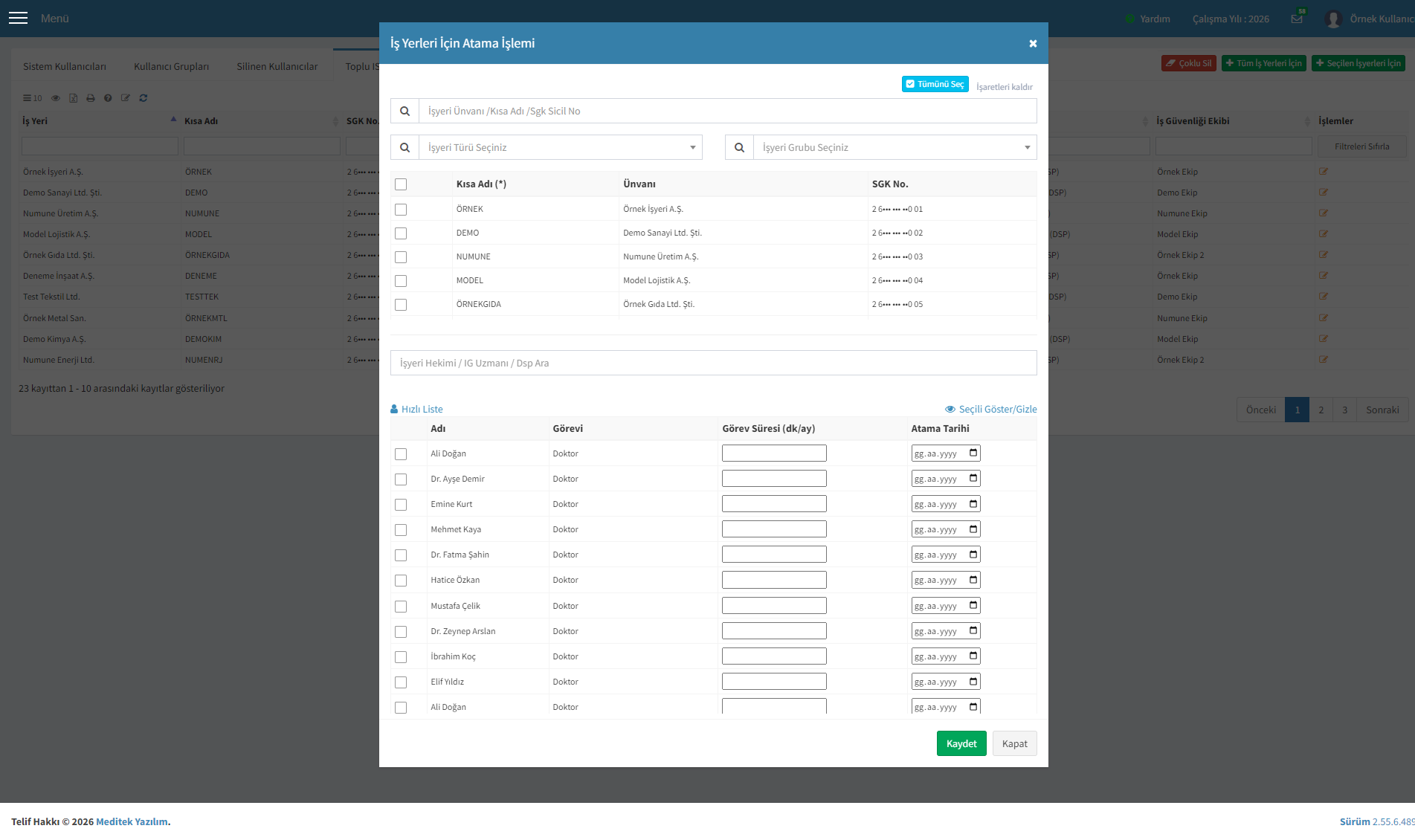Click İşaretleri kaldır link

[x=1005, y=87]
